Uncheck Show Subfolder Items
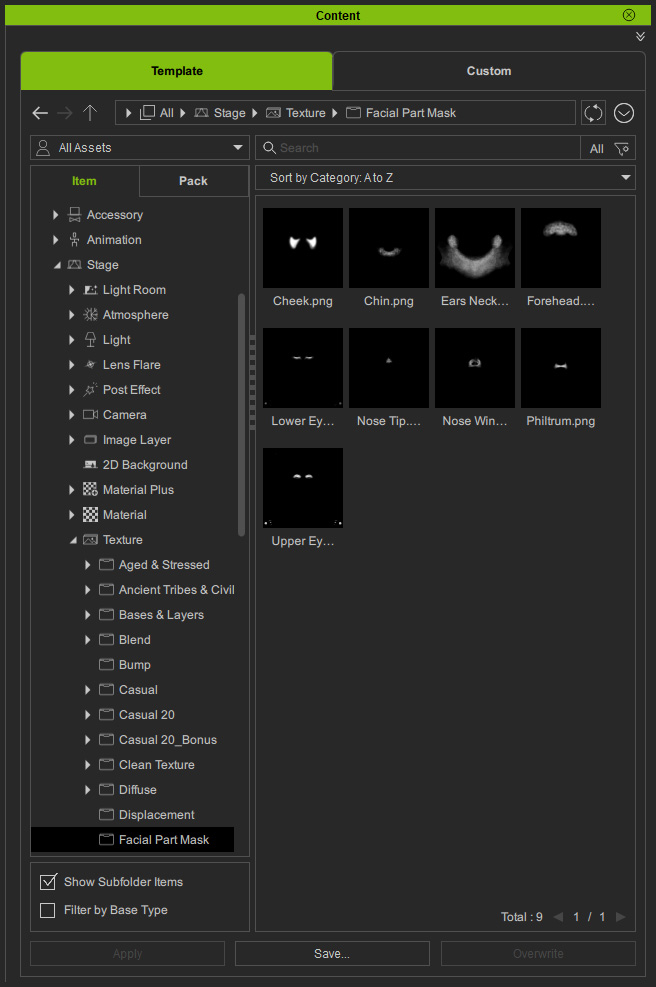 pyautogui.click(x=47, y=882)
